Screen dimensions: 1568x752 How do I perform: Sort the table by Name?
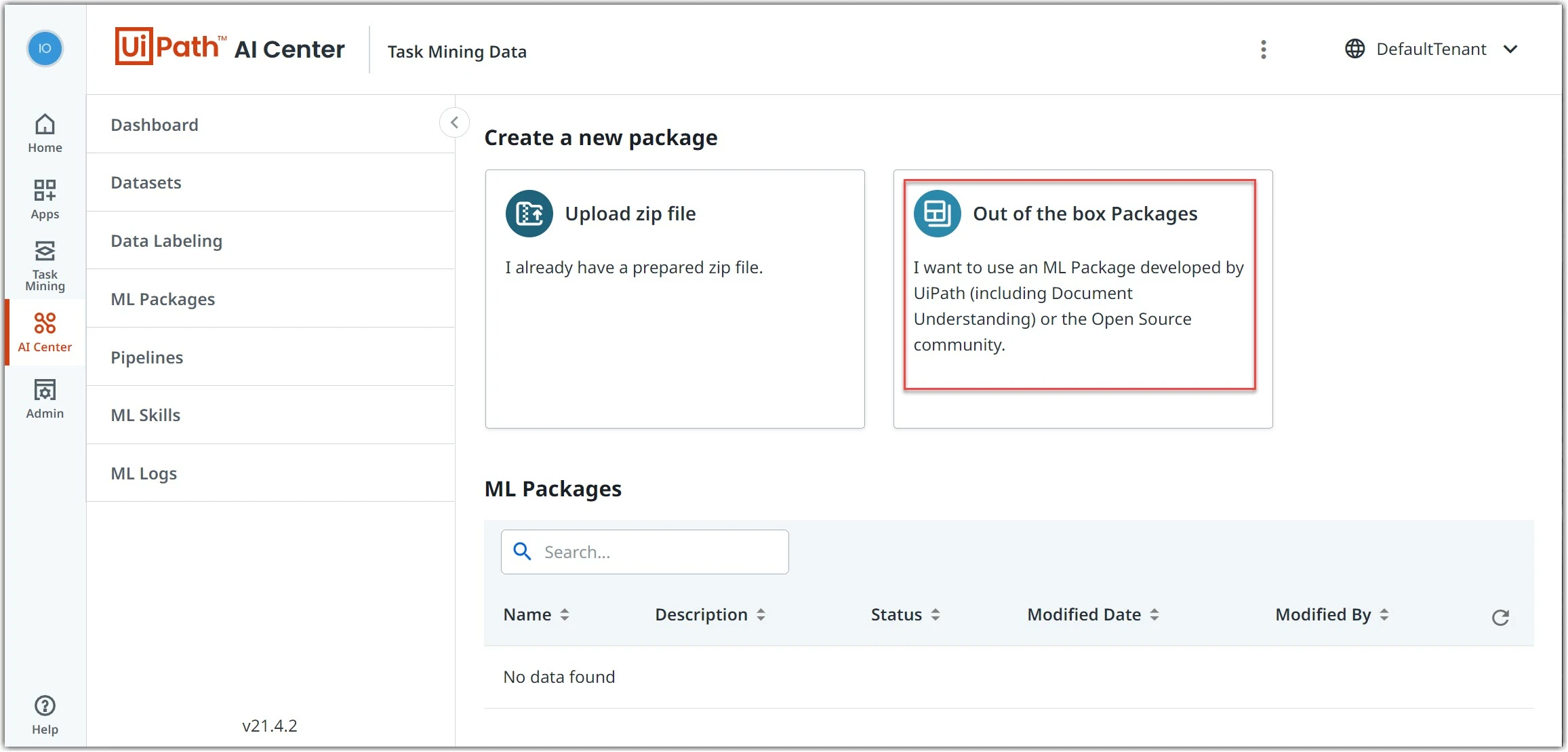pyautogui.click(x=565, y=615)
